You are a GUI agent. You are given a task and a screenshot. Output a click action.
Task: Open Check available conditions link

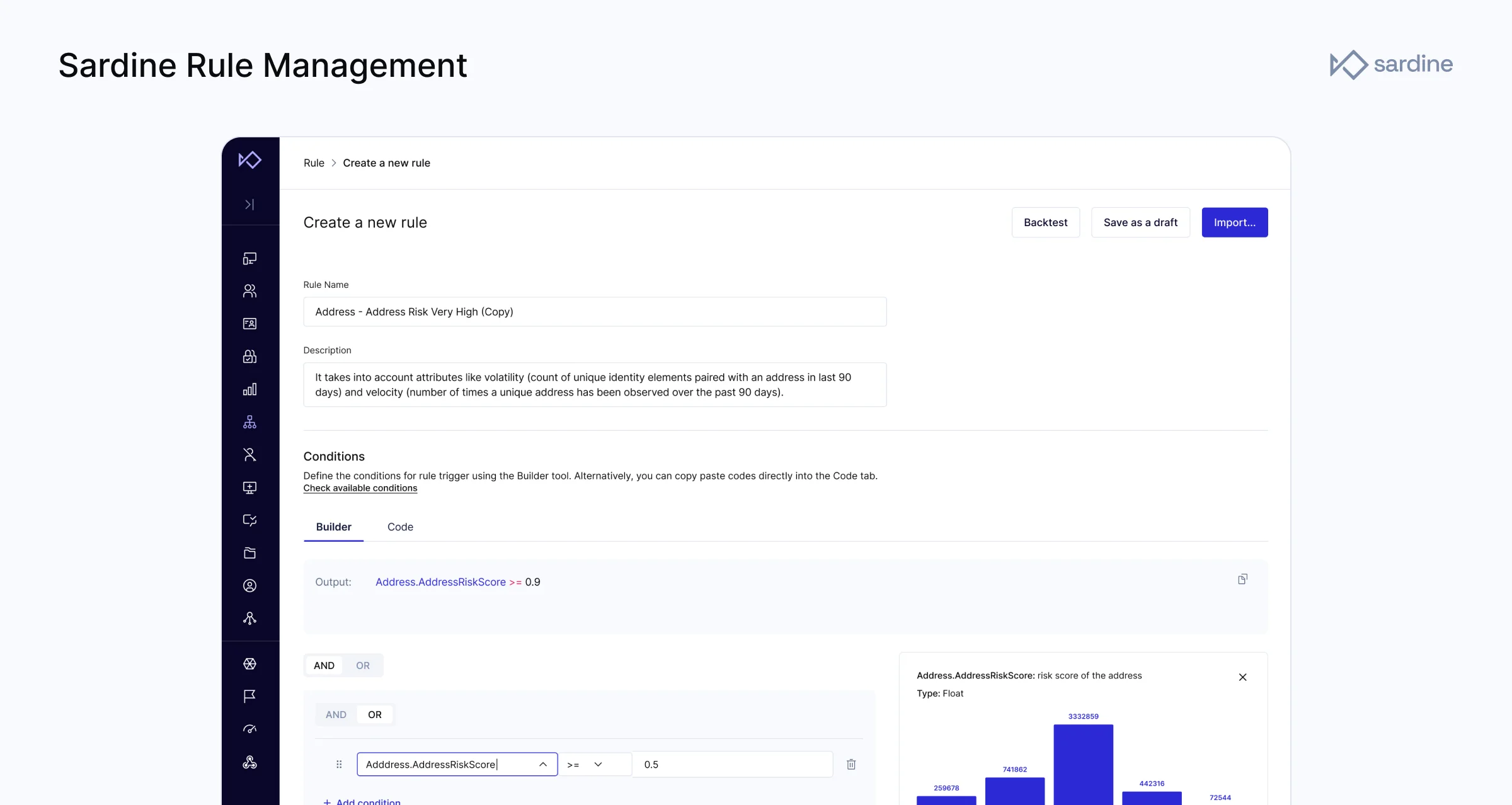(360, 488)
